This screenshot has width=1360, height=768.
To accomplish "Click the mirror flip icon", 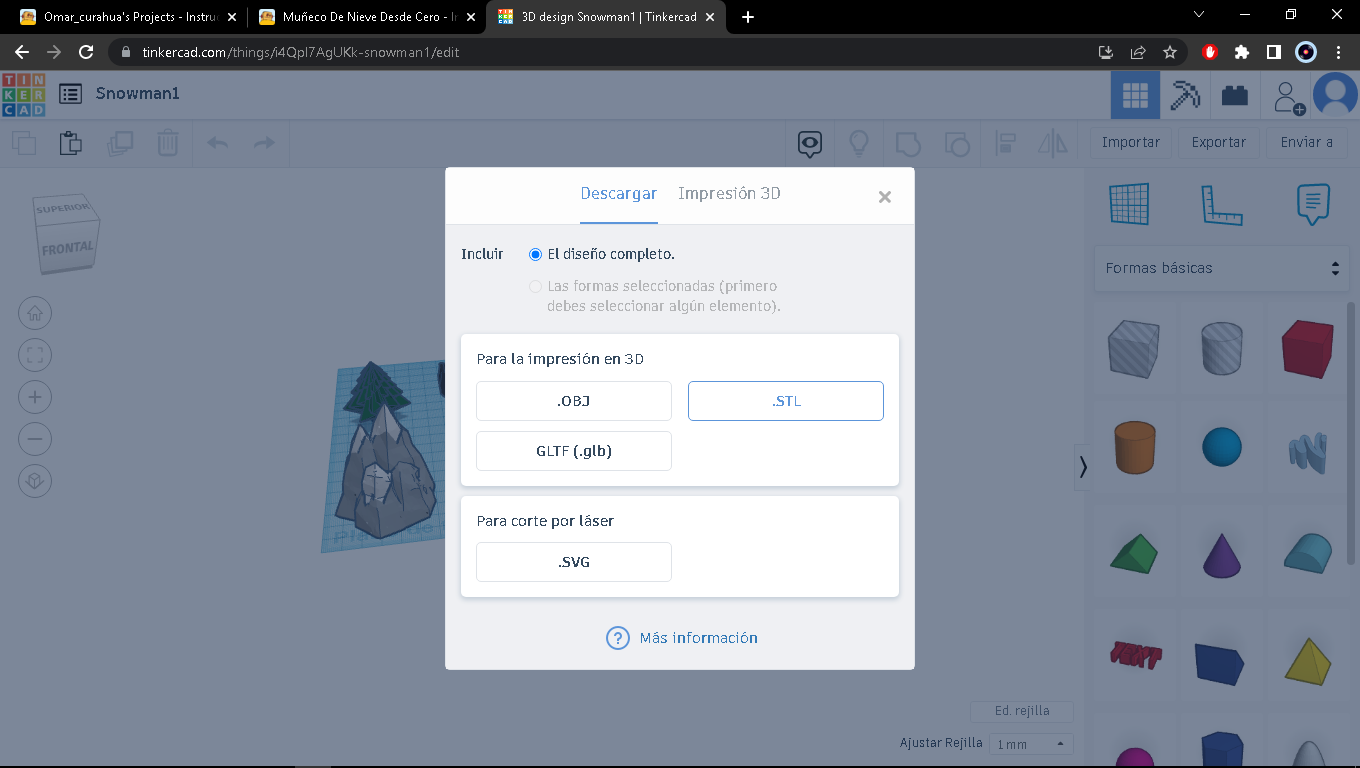I will tap(1053, 143).
